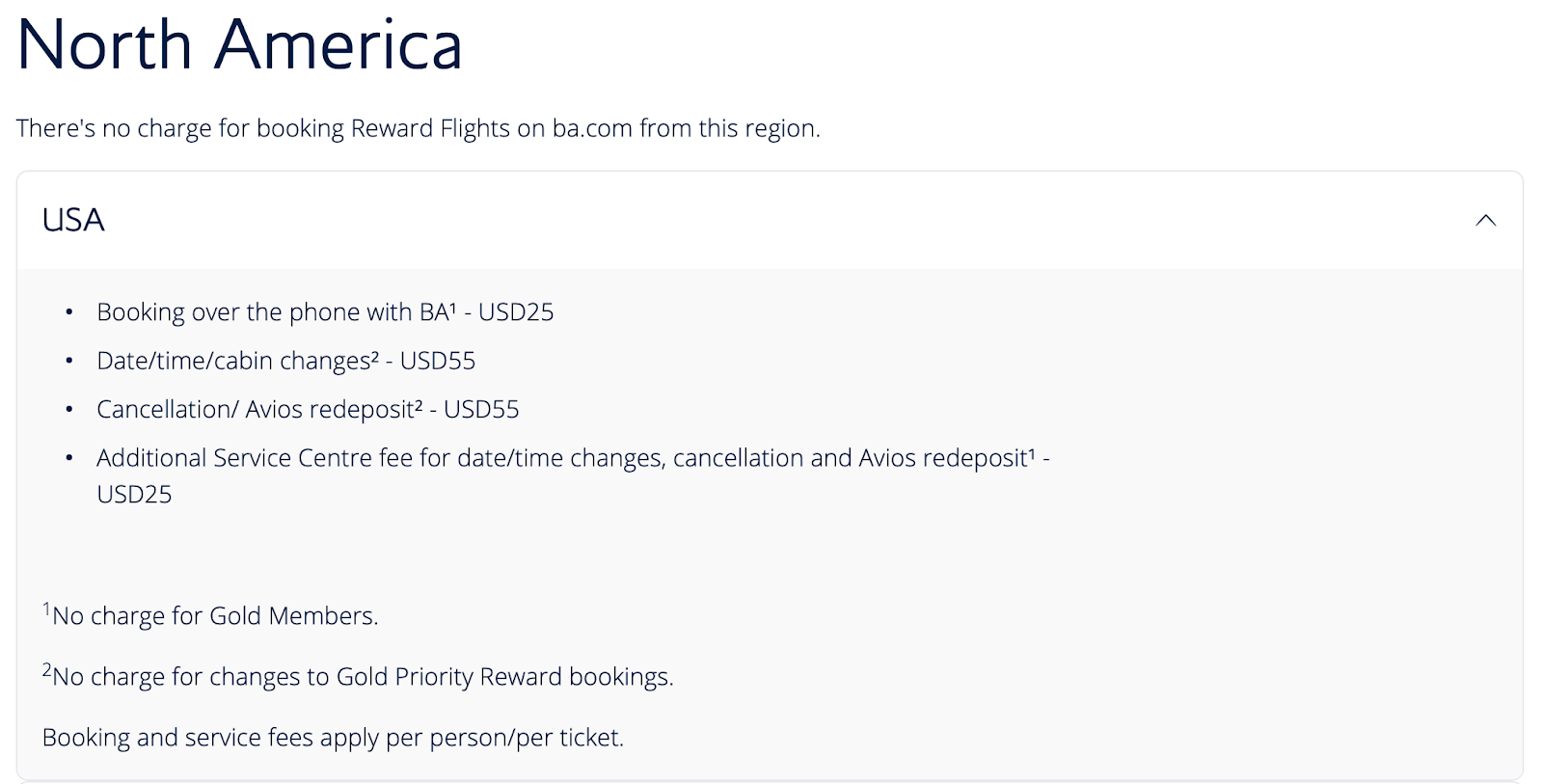Click the word 'ba.com' in the intro
Viewport: 1543px width, 784px height.
[x=592, y=128]
